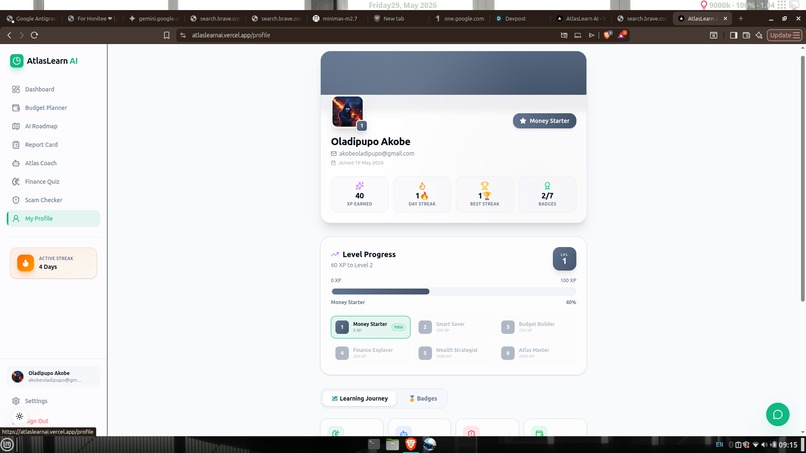The image size is (806, 453).
Task: Open Brave Wallet icon in toolbar
Action: (x=746, y=35)
